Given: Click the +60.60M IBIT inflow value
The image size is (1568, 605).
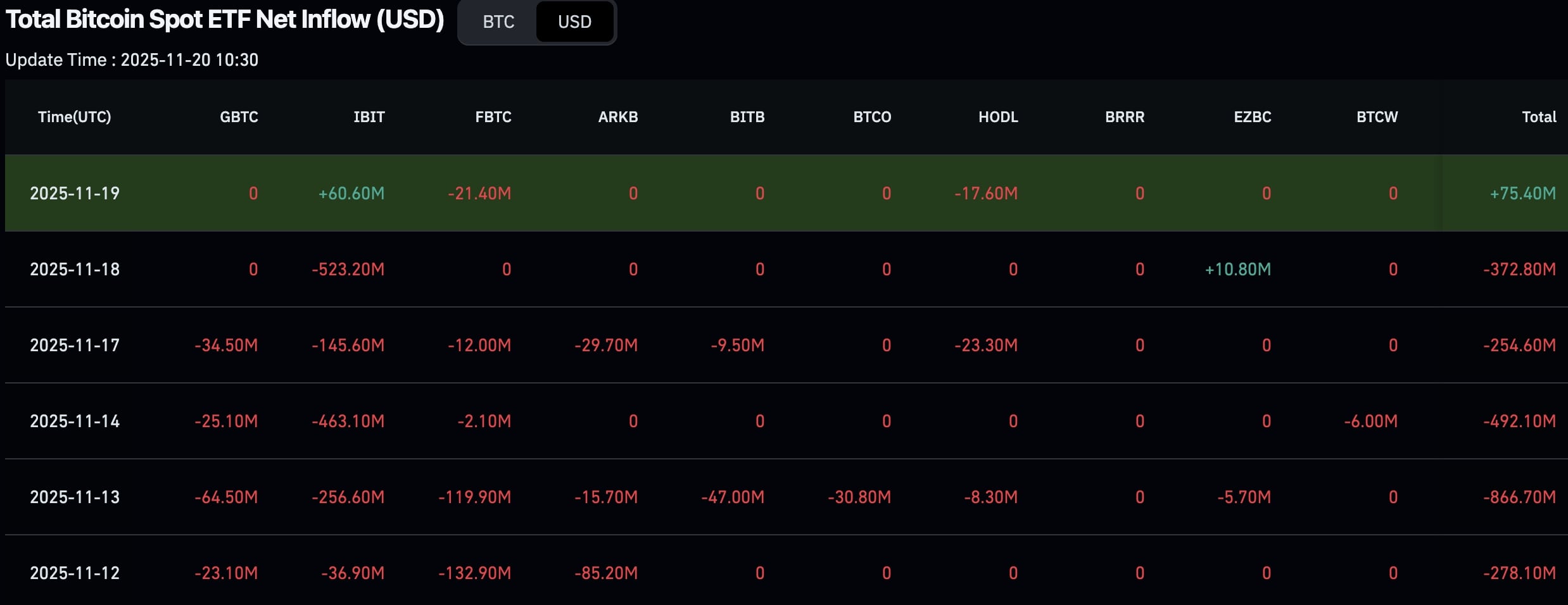Looking at the screenshot, I should 351,193.
